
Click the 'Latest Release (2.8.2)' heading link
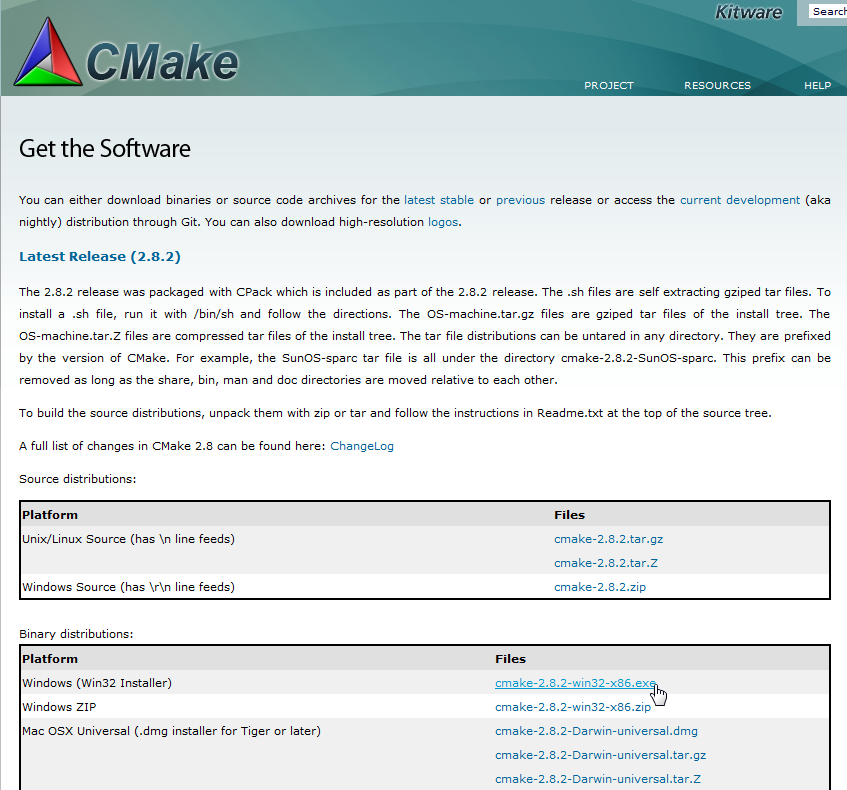coord(100,257)
